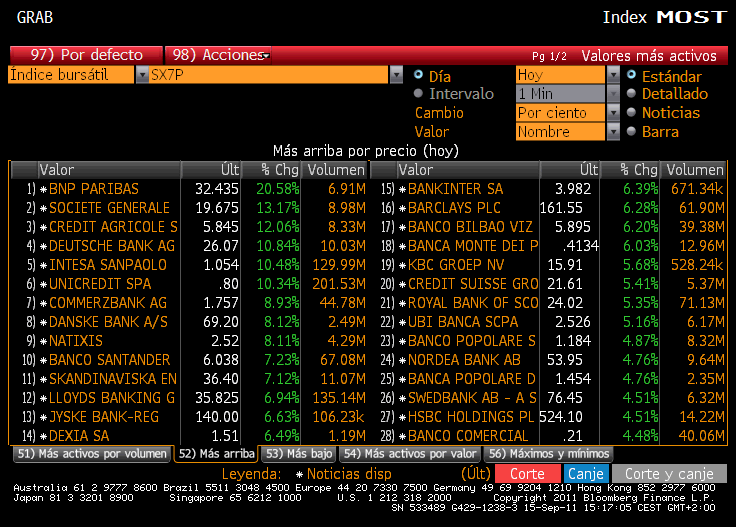Click the Índice bursátil field
This screenshot has width=736, height=527.
(71, 75)
